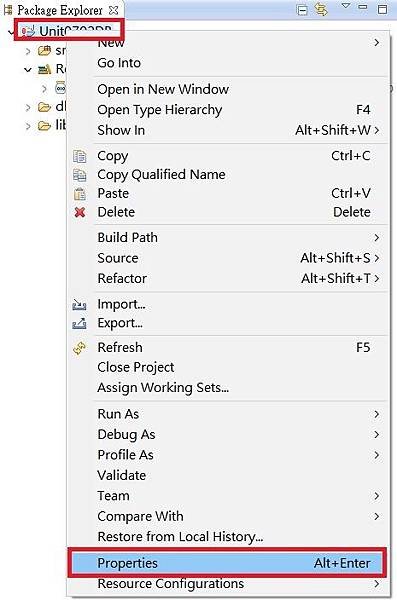Expand the src folder node
Viewport: 397px width, 600px height.
tap(28, 51)
